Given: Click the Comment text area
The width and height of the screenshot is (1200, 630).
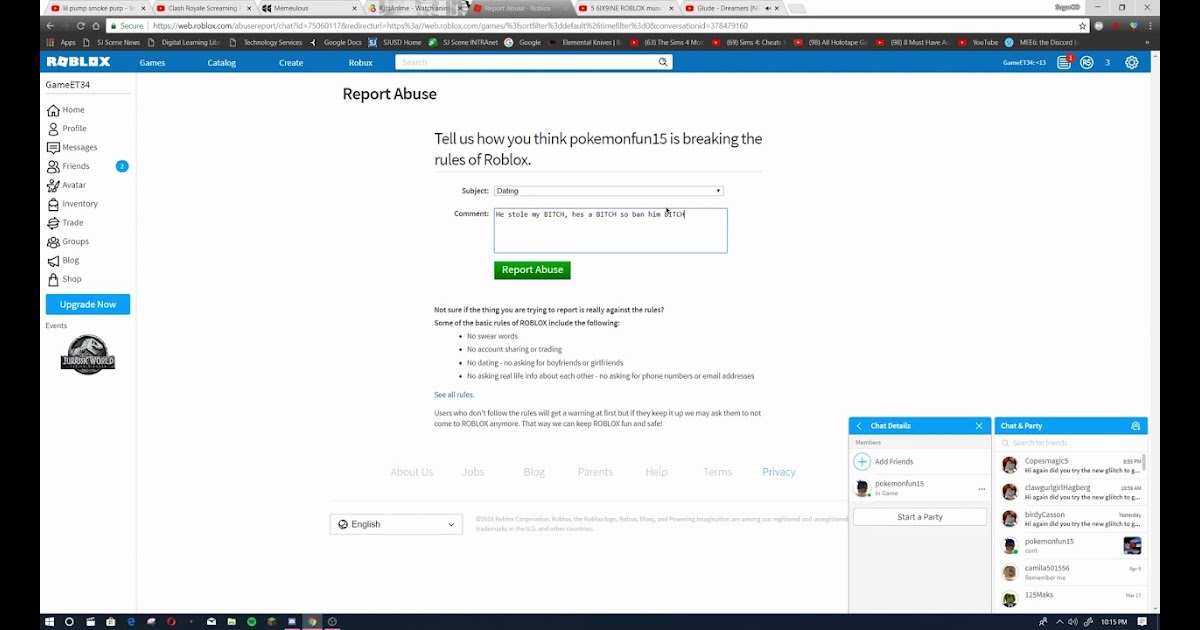Looking at the screenshot, I should point(610,230).
